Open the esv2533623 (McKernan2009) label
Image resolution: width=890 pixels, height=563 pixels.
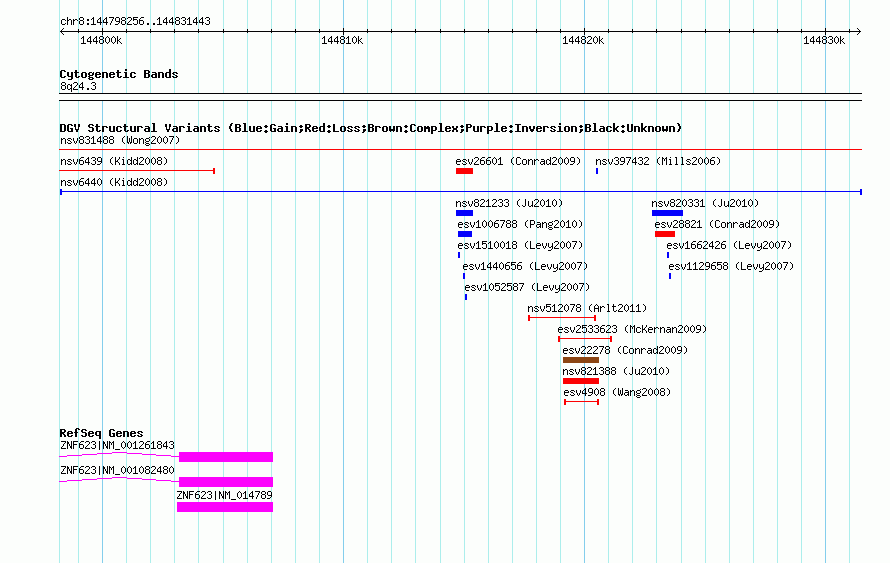pyautogui.click(x=632, y=329)
